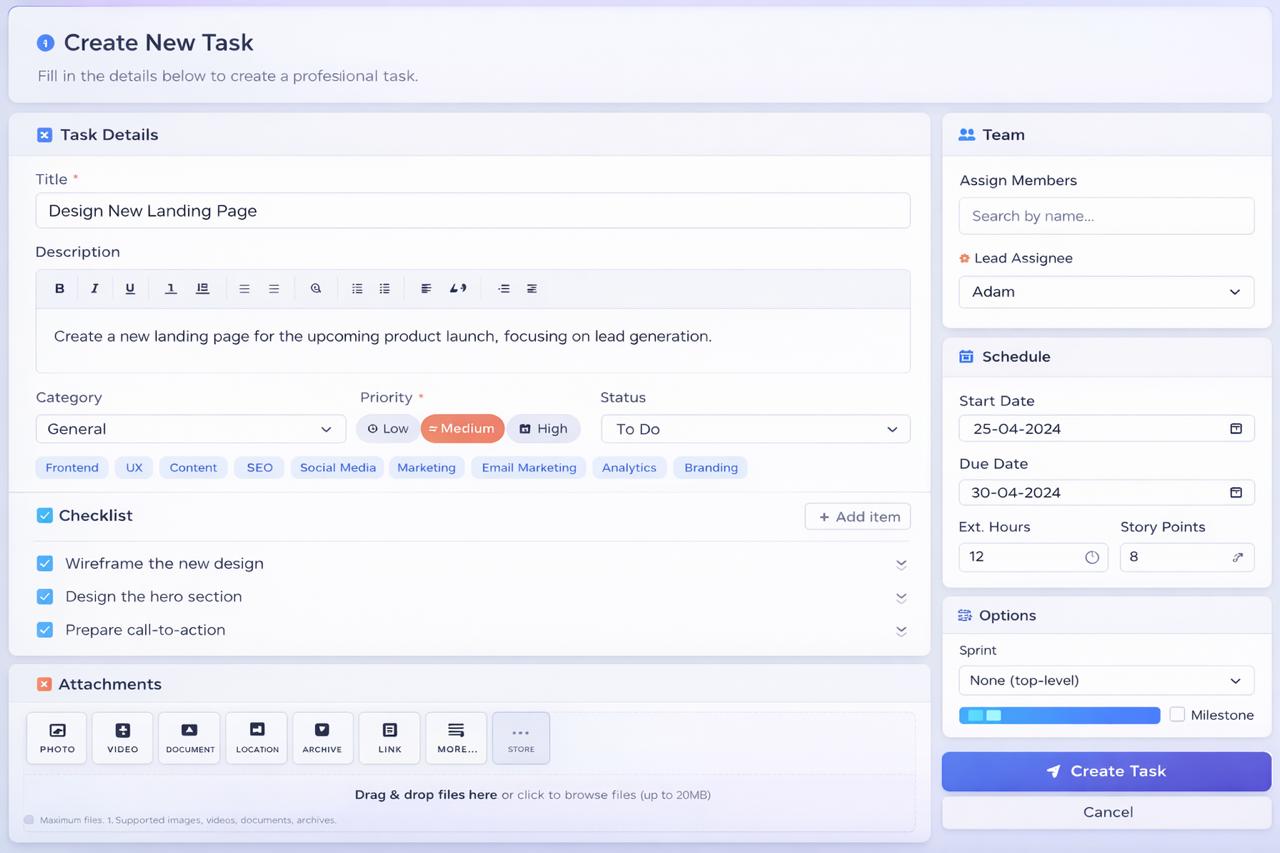
Task: Toggle the Checklist header checkbox
Action: click(x=45, y=515)
